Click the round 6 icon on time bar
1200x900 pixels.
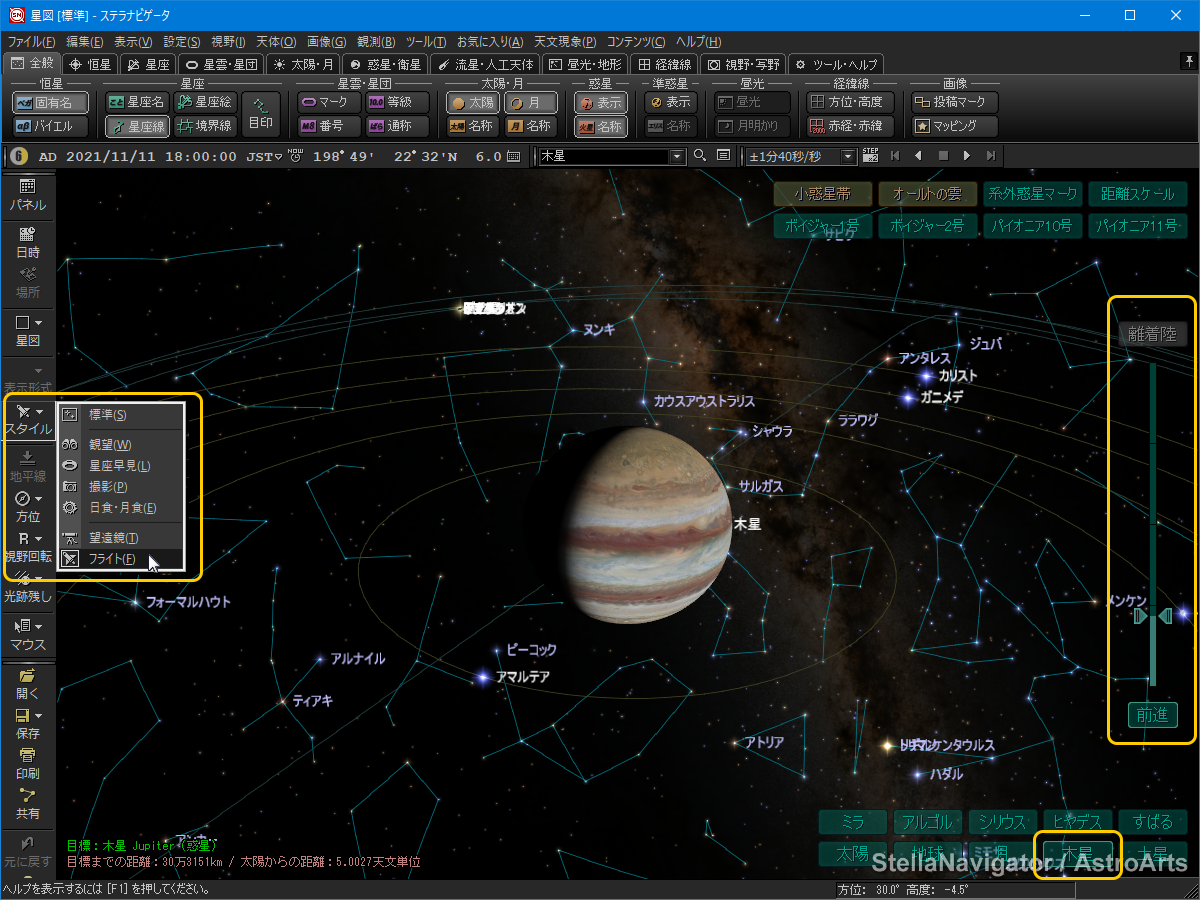18,156
